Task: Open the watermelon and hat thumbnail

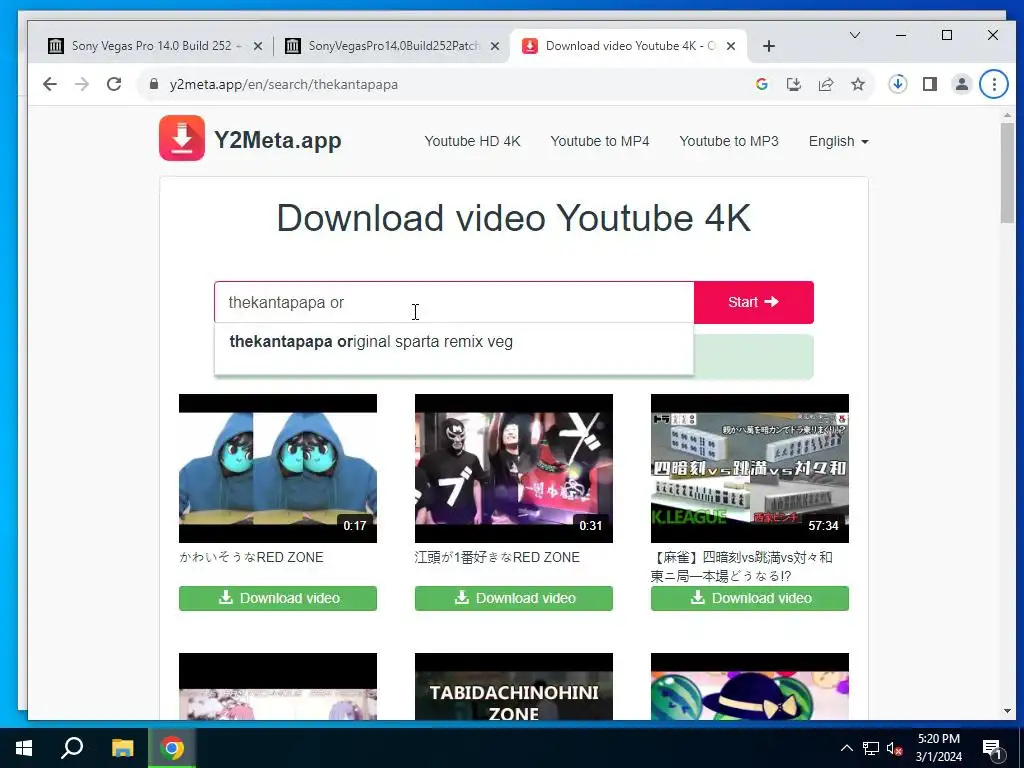Action: coord(750,686)
